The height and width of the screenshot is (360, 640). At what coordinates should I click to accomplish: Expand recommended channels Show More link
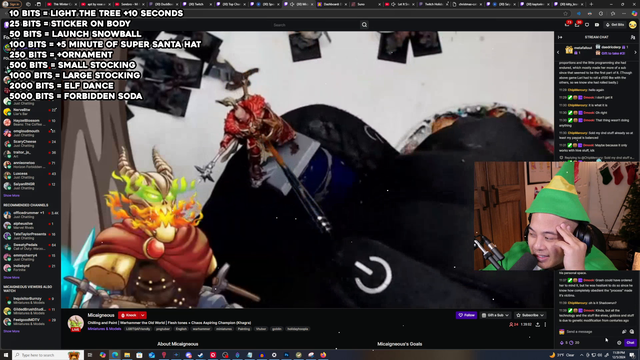(11, 278)
